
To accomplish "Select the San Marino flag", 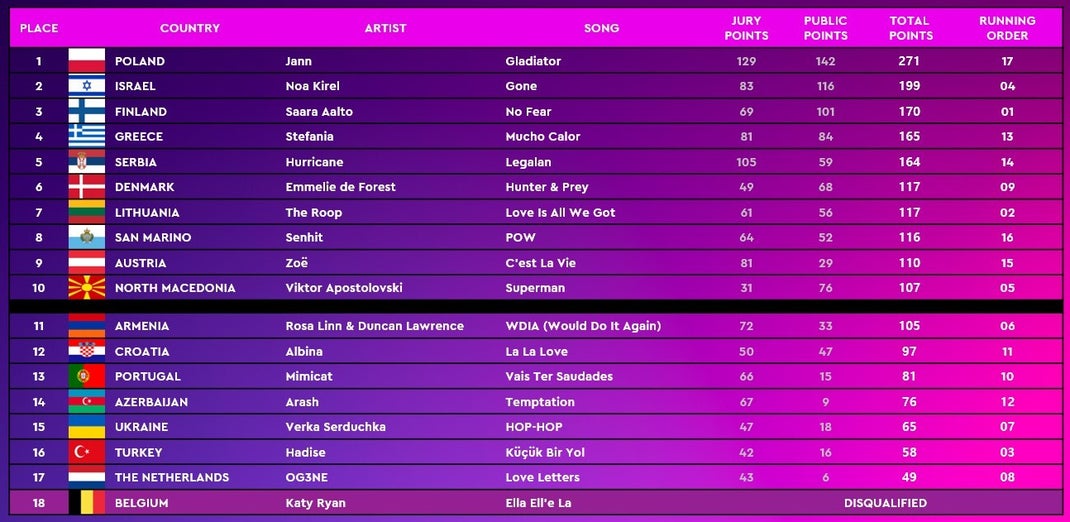I will click(87, 237).
